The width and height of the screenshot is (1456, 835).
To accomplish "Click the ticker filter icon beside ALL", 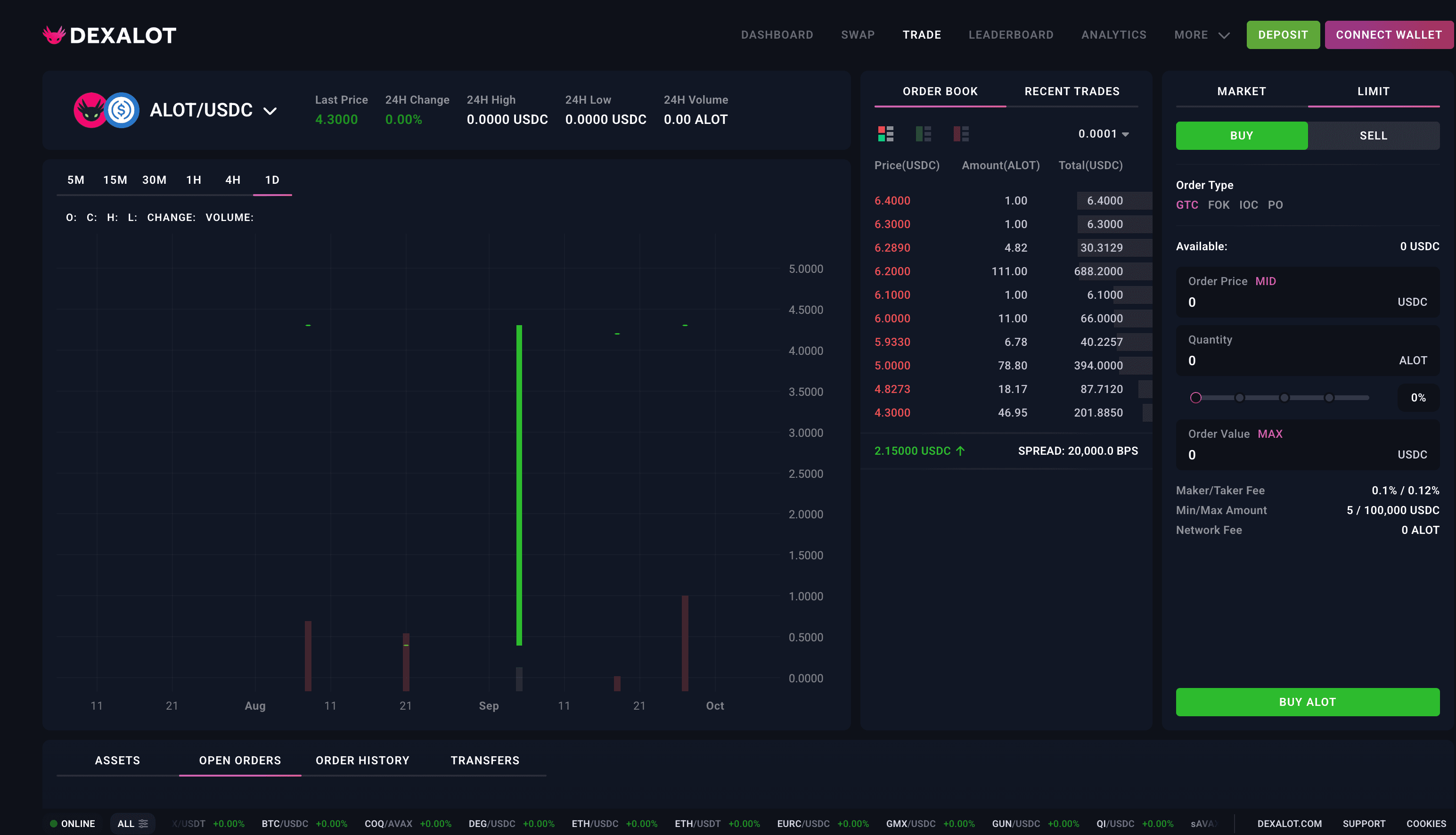I will 143,824.
